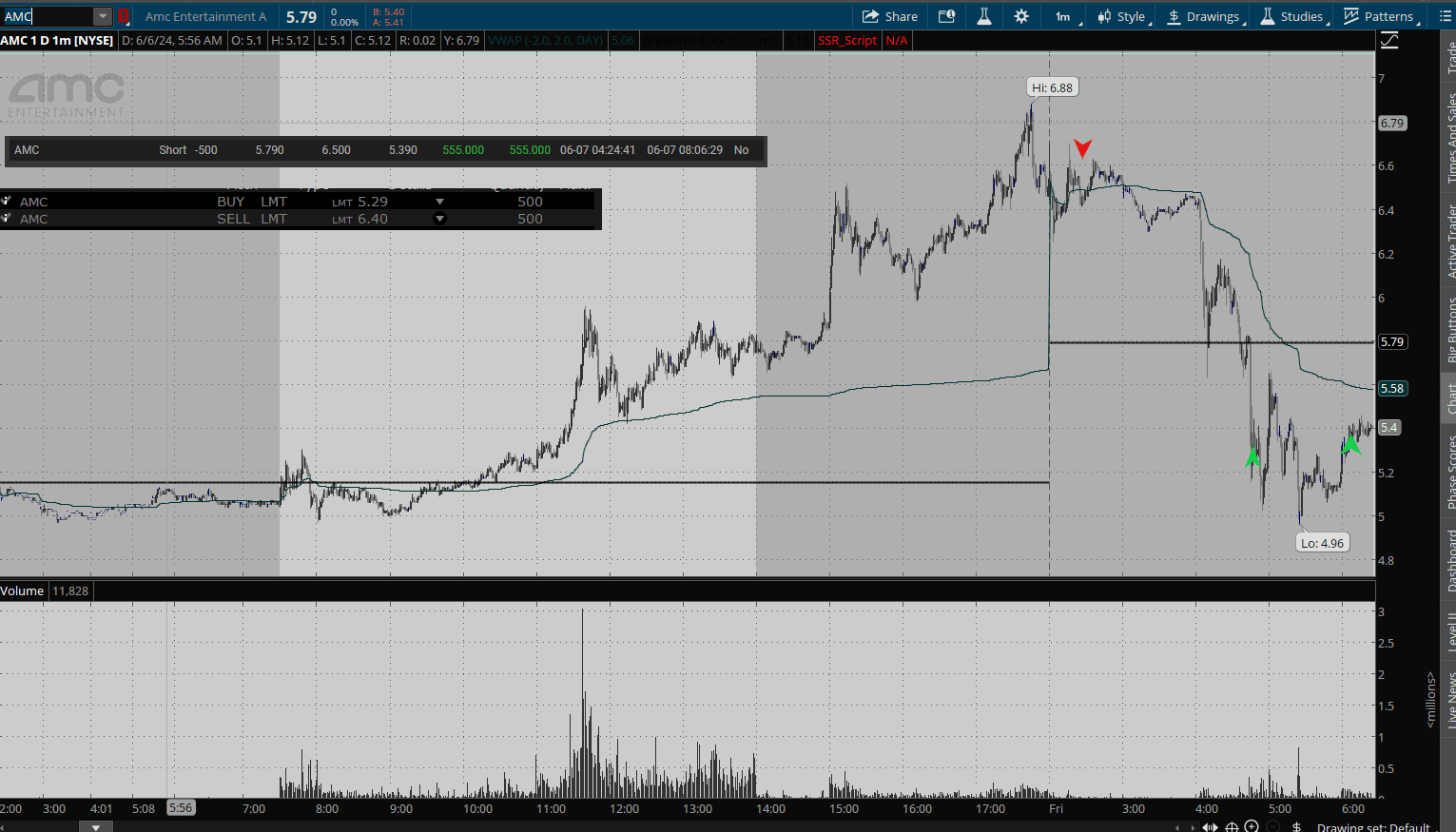Open the Drawing set: Default selector
Image resolution: width=1456 pixels, height=832 pixels.
tap(1373, 827)
